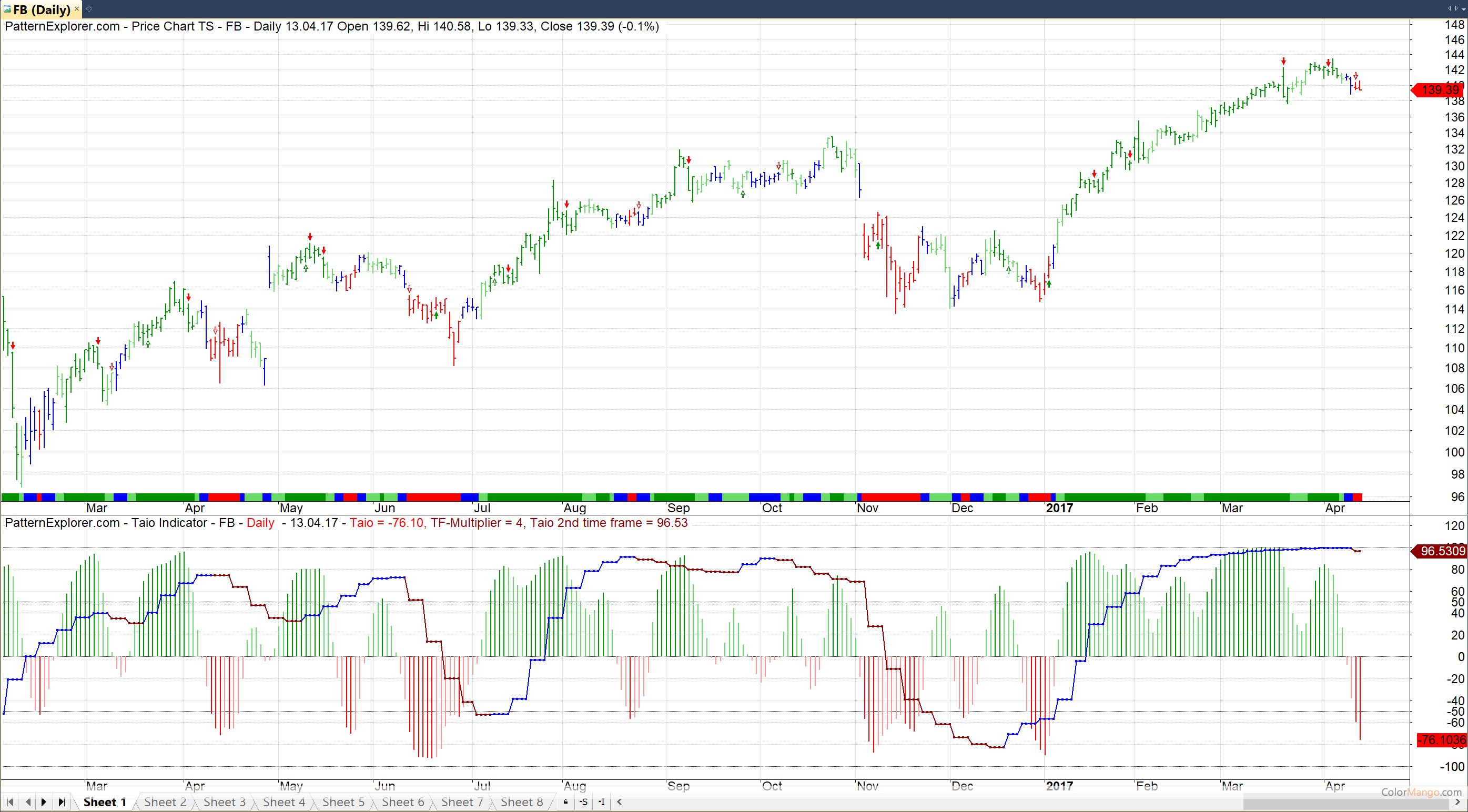
Task: Click the Sep label on Taio pane axis
Action: pyautogui.click(x=678, y=786)
